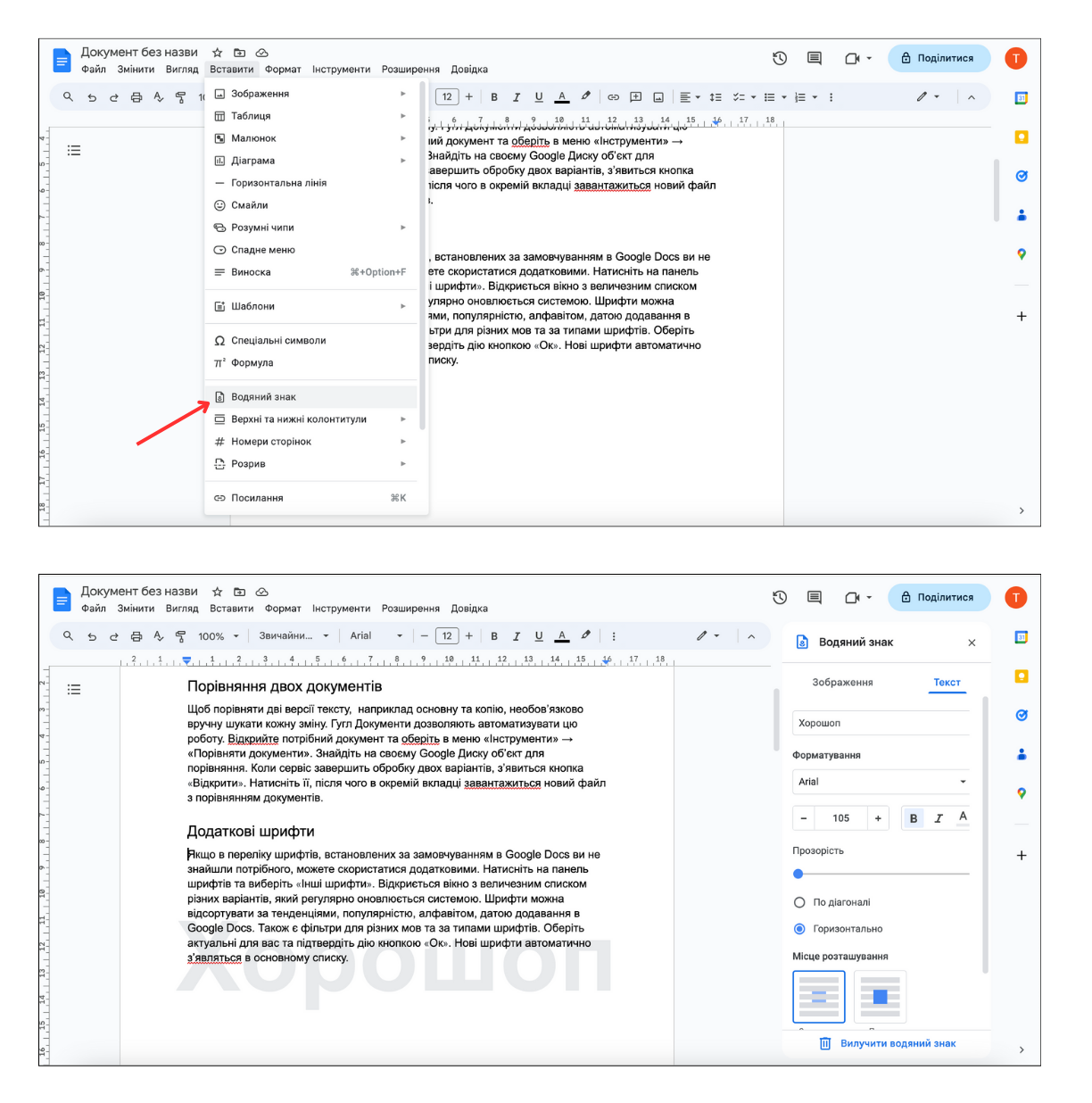
Task: Increase watermark font size with plus
Action: [878, 817]
